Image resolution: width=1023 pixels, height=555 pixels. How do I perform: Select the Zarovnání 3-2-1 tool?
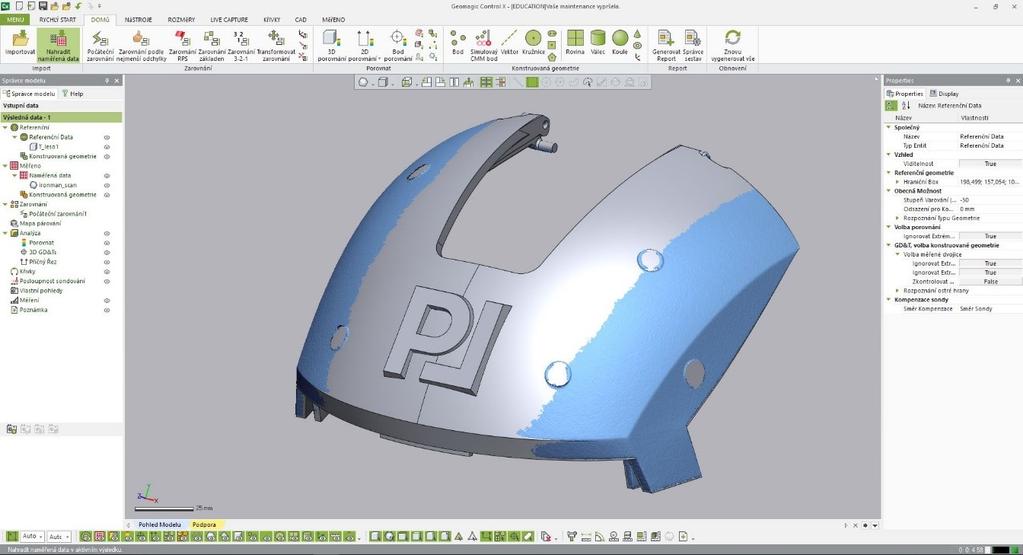click(241, 45)
